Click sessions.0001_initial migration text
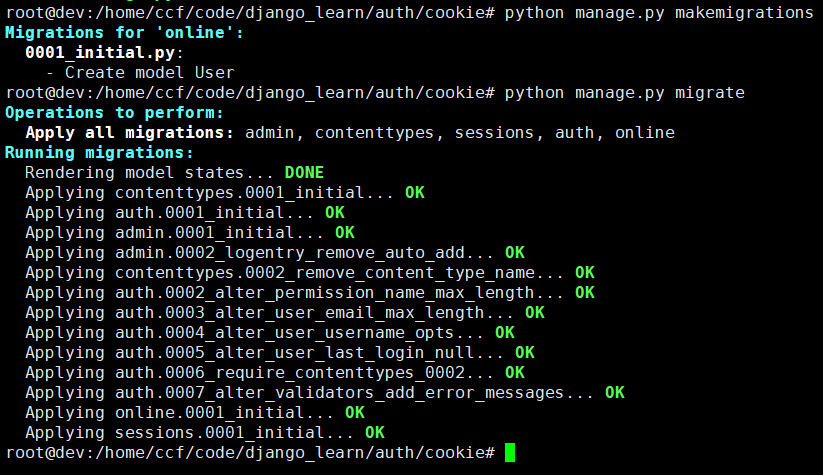This screenshot has height=475, width=823. [219, 432]
